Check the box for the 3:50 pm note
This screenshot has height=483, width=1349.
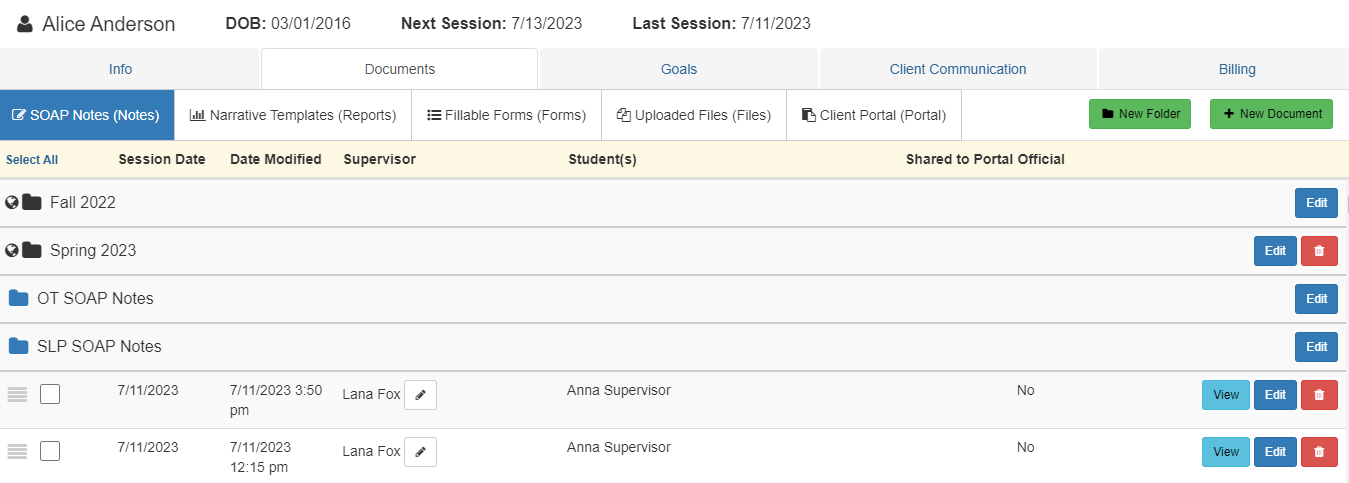[50, 395]
